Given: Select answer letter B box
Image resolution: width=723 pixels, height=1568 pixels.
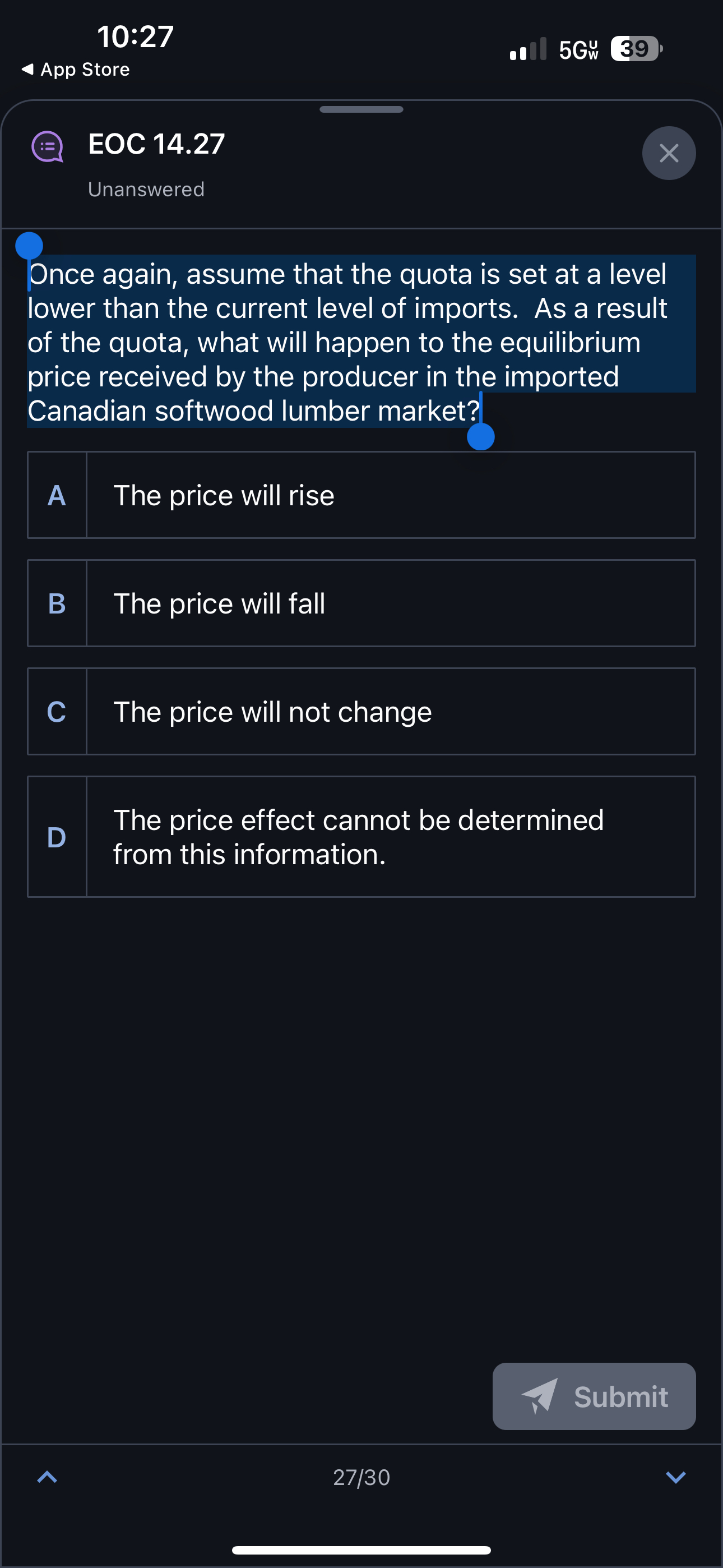Looking at the screenshot, I should 57,603.
